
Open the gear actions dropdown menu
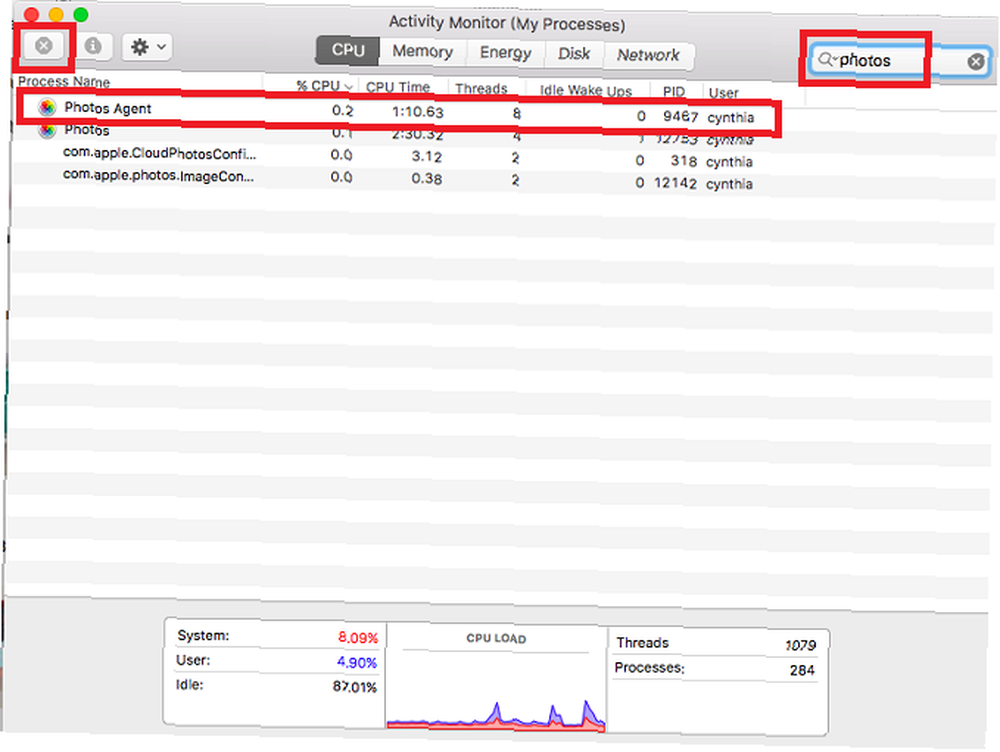pyautogui.click(x=147, y=47)
